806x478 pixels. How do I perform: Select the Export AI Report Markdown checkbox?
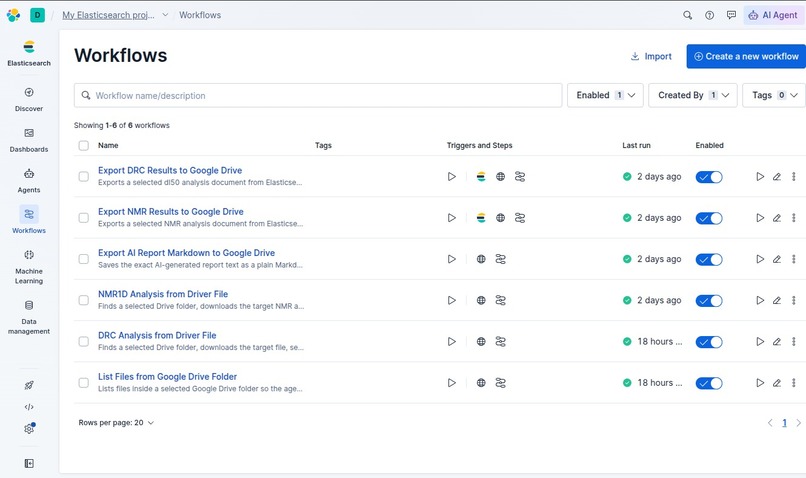pos(83,259)
